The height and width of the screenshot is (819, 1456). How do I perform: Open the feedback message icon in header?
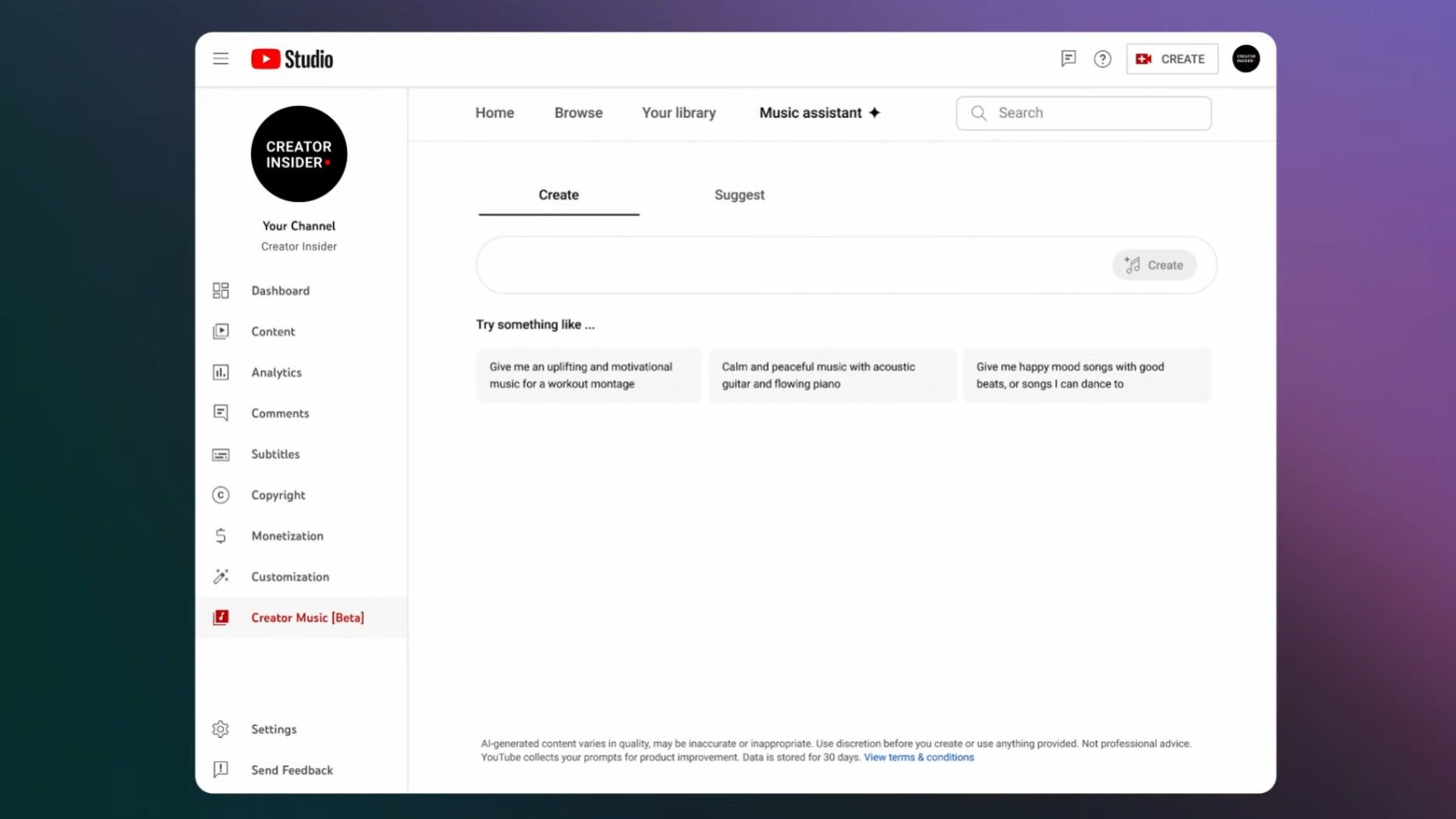[x=1068, y=59]
